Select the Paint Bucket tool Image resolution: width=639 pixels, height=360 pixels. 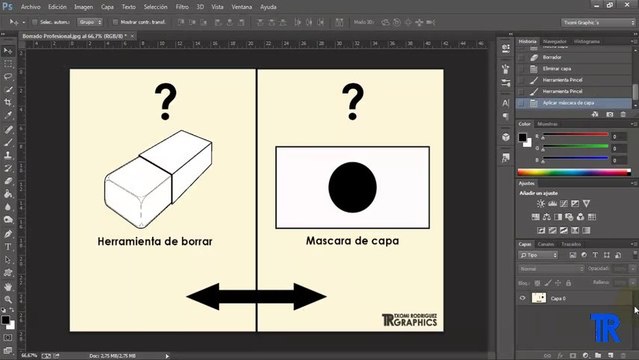(x=8, y=194)
